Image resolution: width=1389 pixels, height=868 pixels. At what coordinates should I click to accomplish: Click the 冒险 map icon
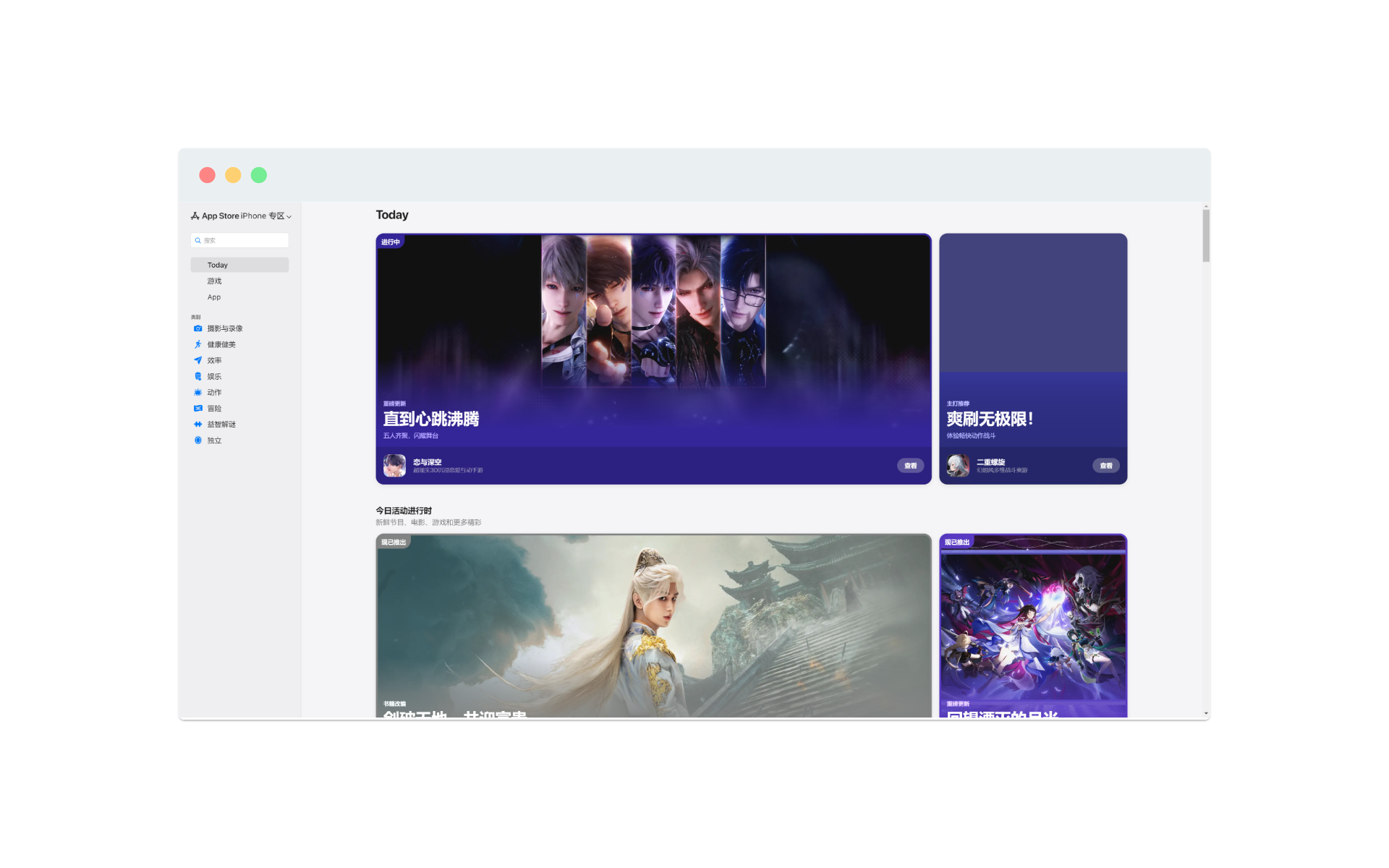(x=197, y=408)
